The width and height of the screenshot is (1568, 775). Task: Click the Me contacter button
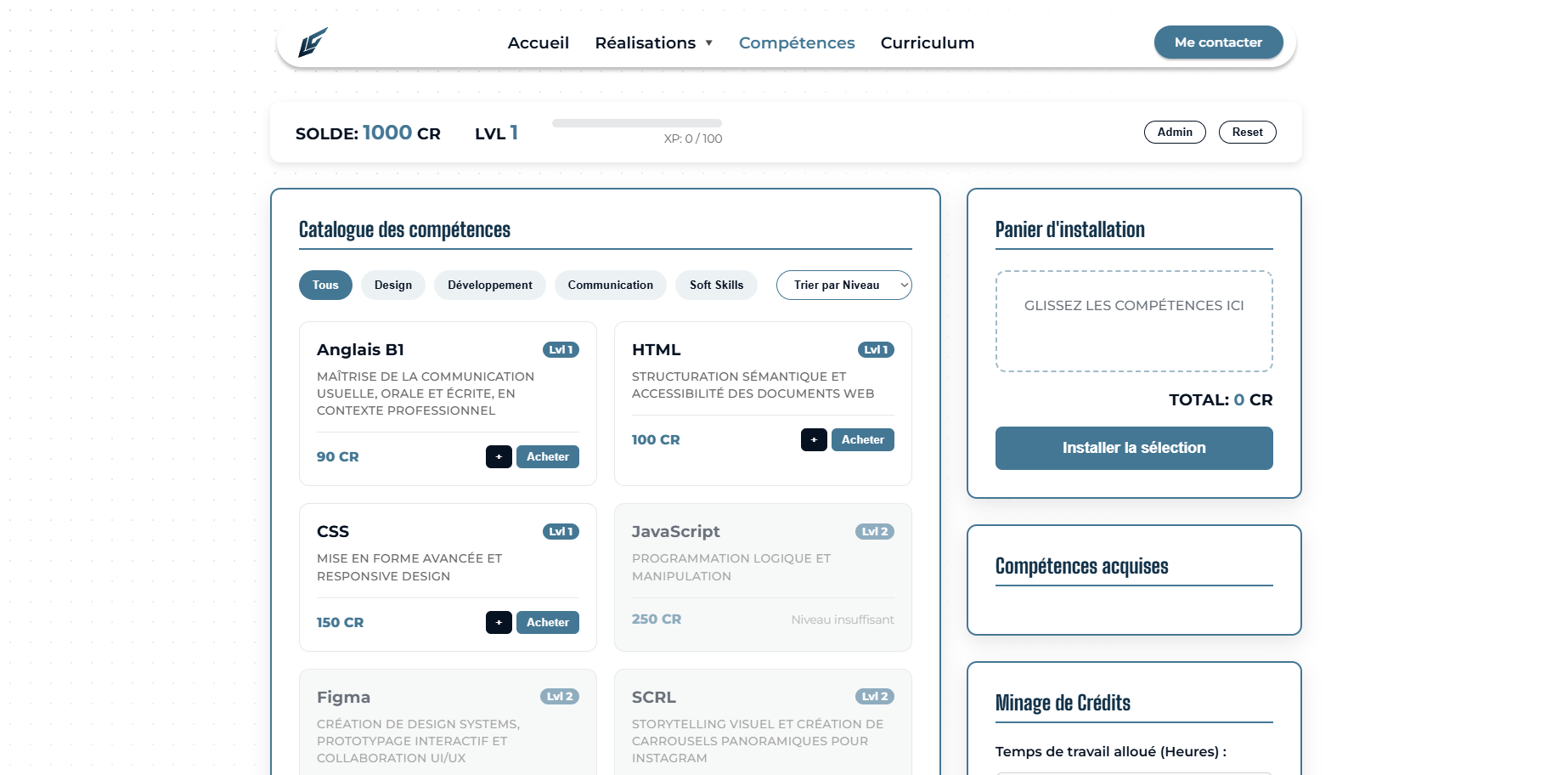[x=1218, y=42]
